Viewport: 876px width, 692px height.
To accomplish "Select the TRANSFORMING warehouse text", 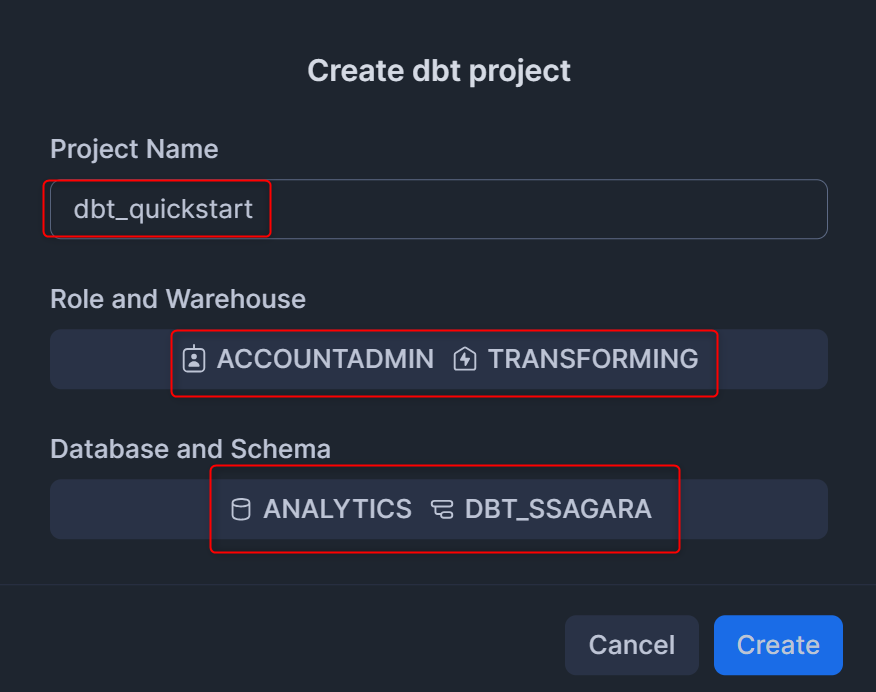I will [x=593, y=359].
